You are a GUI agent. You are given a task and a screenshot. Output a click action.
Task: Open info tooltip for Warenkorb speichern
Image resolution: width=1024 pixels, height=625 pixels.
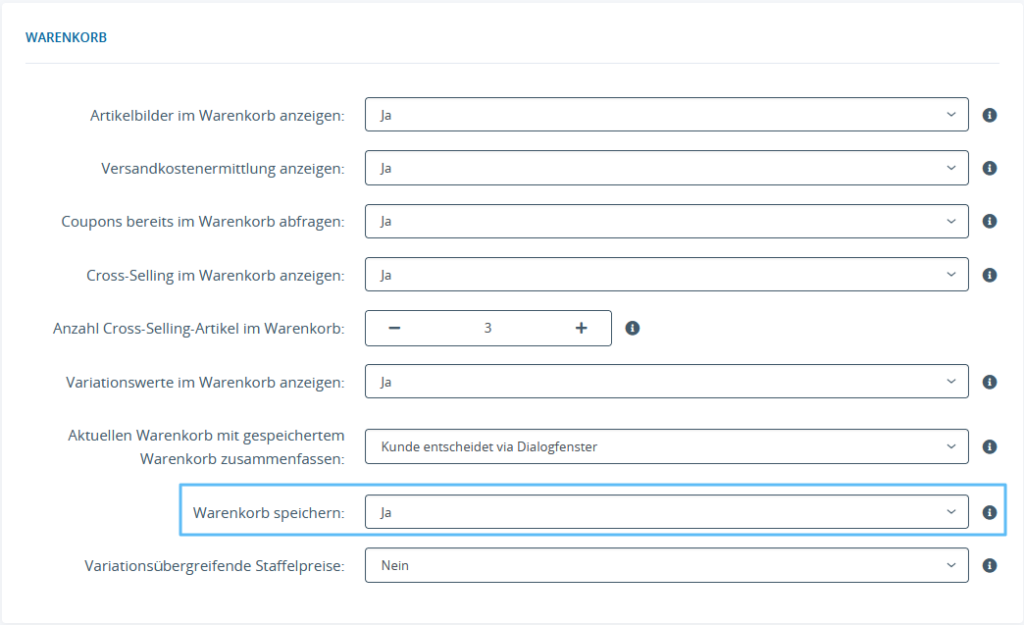click(x=989, y=510)
